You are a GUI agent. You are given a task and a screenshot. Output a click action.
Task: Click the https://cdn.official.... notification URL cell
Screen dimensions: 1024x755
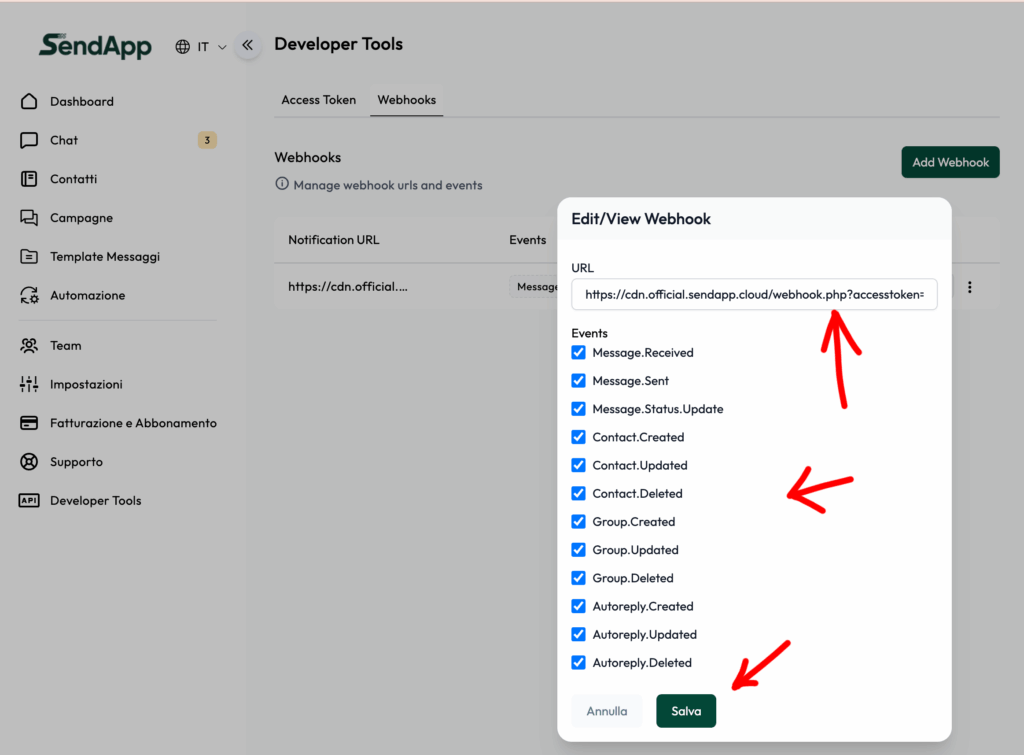point(347,287)
